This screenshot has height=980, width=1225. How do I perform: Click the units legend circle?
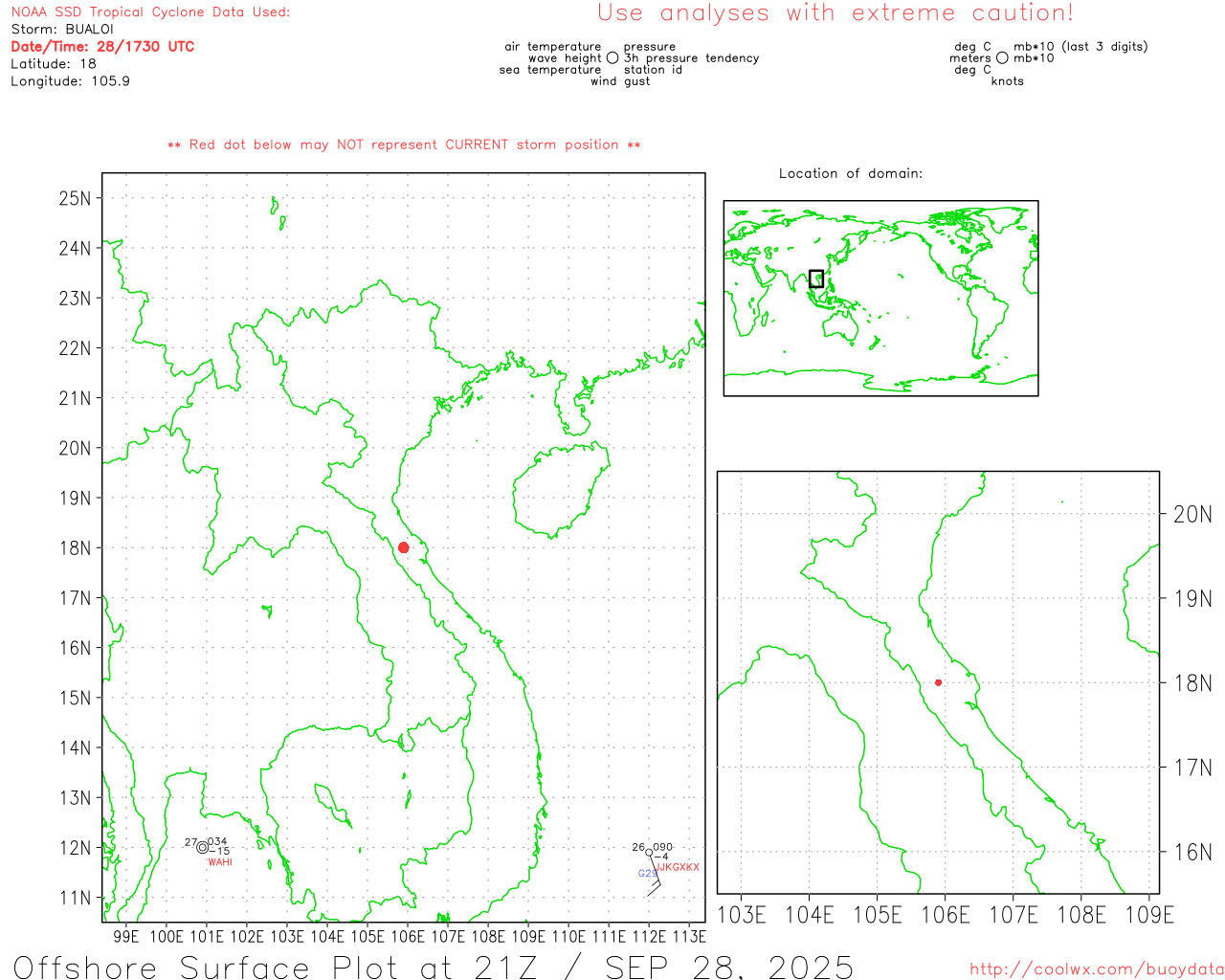1002,58
